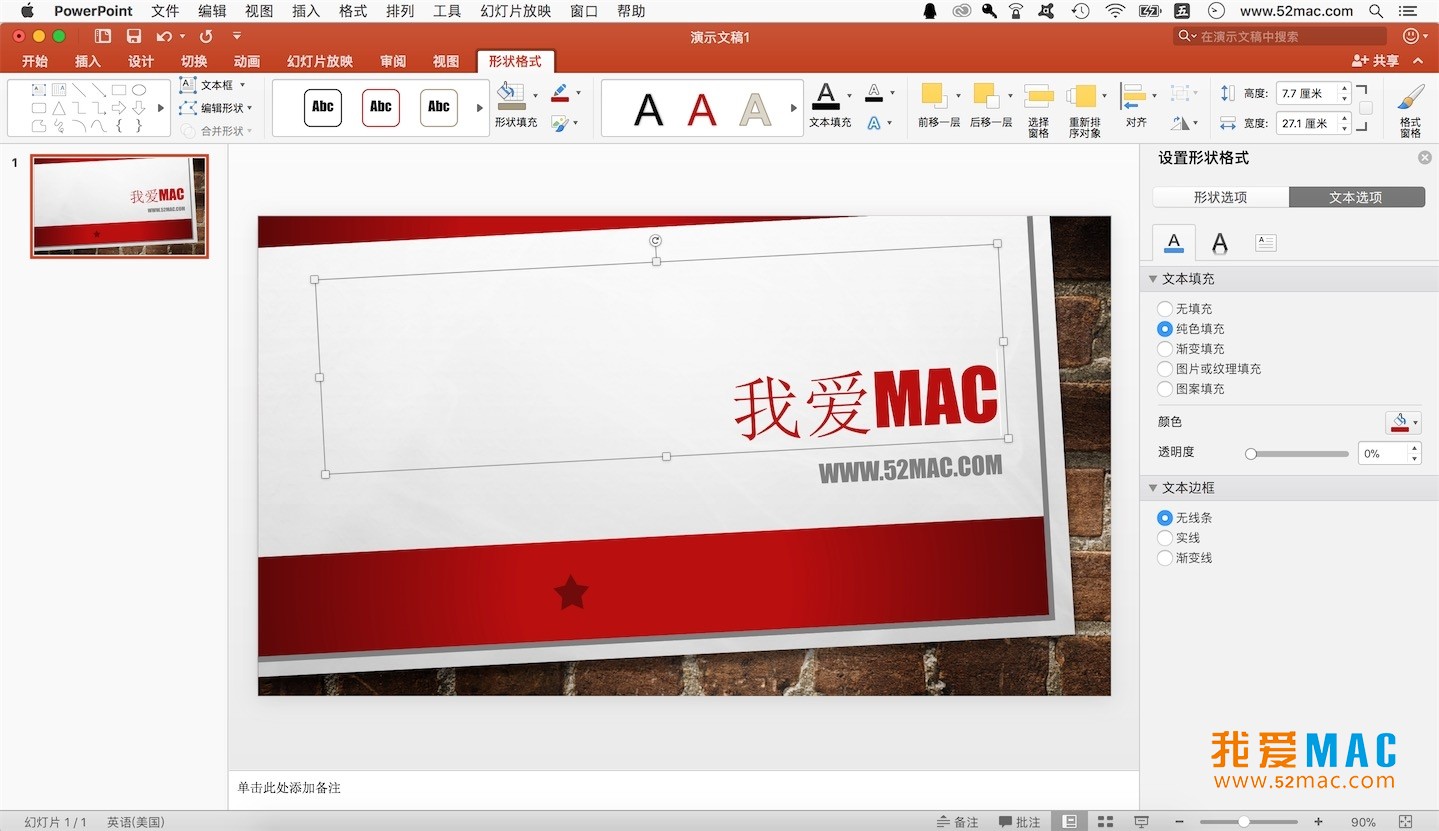1439x831 pixels.
Task: Select Gradient Fill (渐变填充) option
Action: [1164, 349]
